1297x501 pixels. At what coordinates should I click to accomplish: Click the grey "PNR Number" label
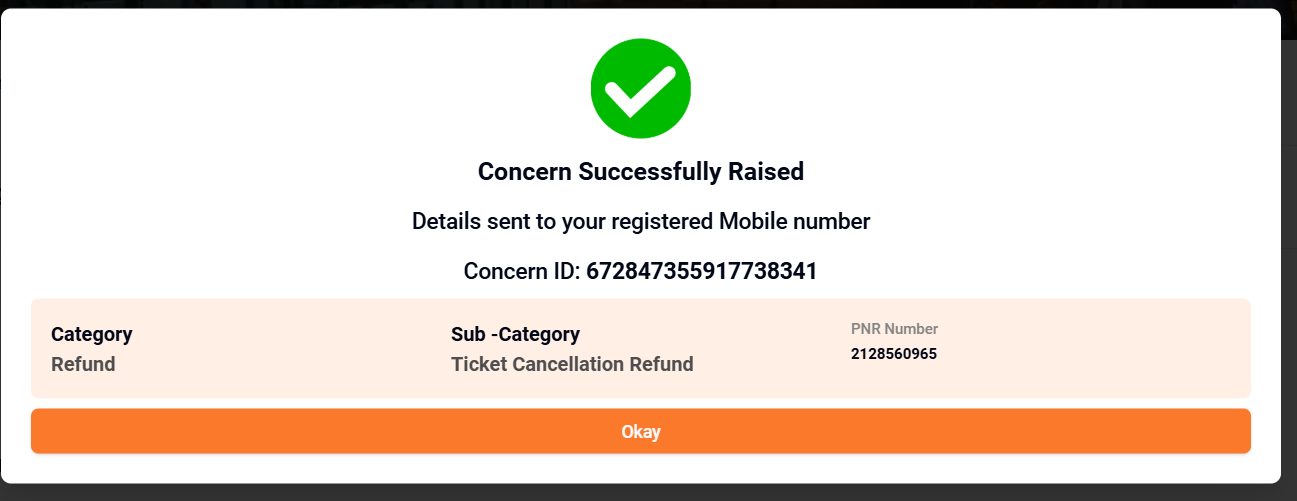pos(894,329)
